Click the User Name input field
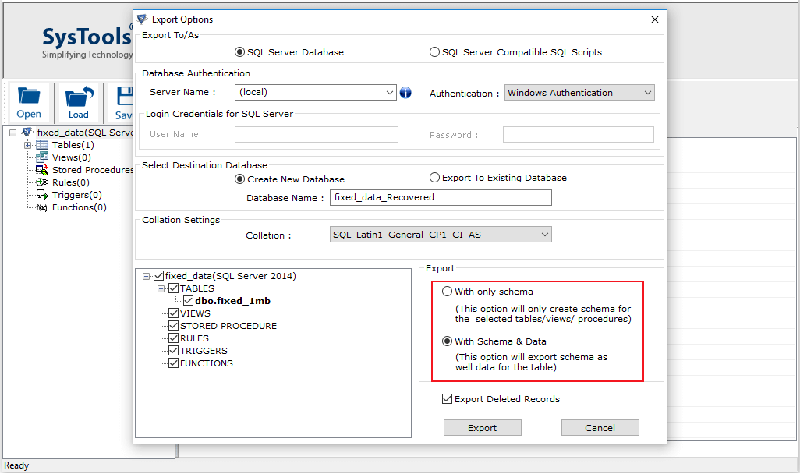The image size is (800, 474). tap(316, 134)
